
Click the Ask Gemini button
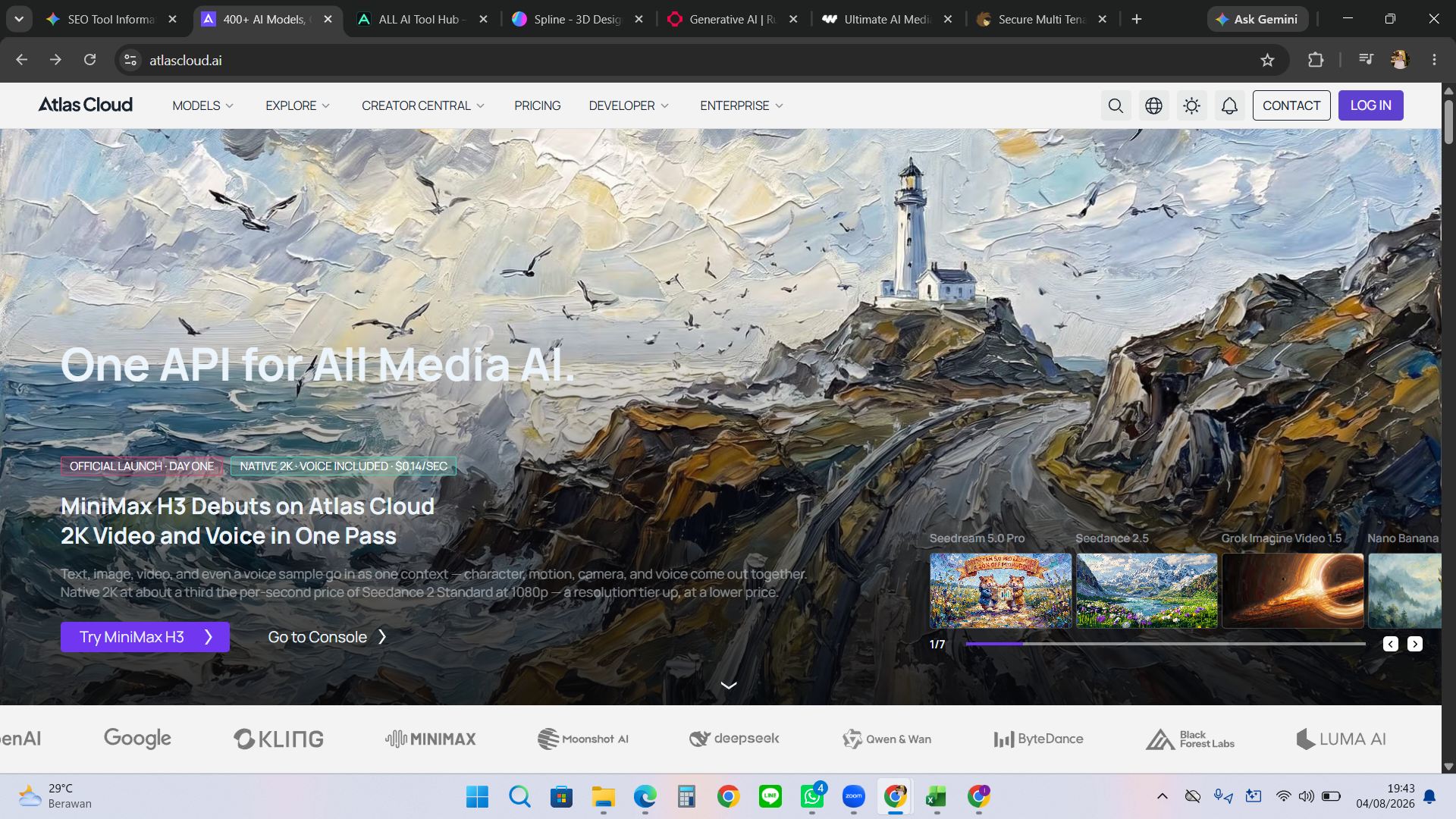pos(1257,19)
